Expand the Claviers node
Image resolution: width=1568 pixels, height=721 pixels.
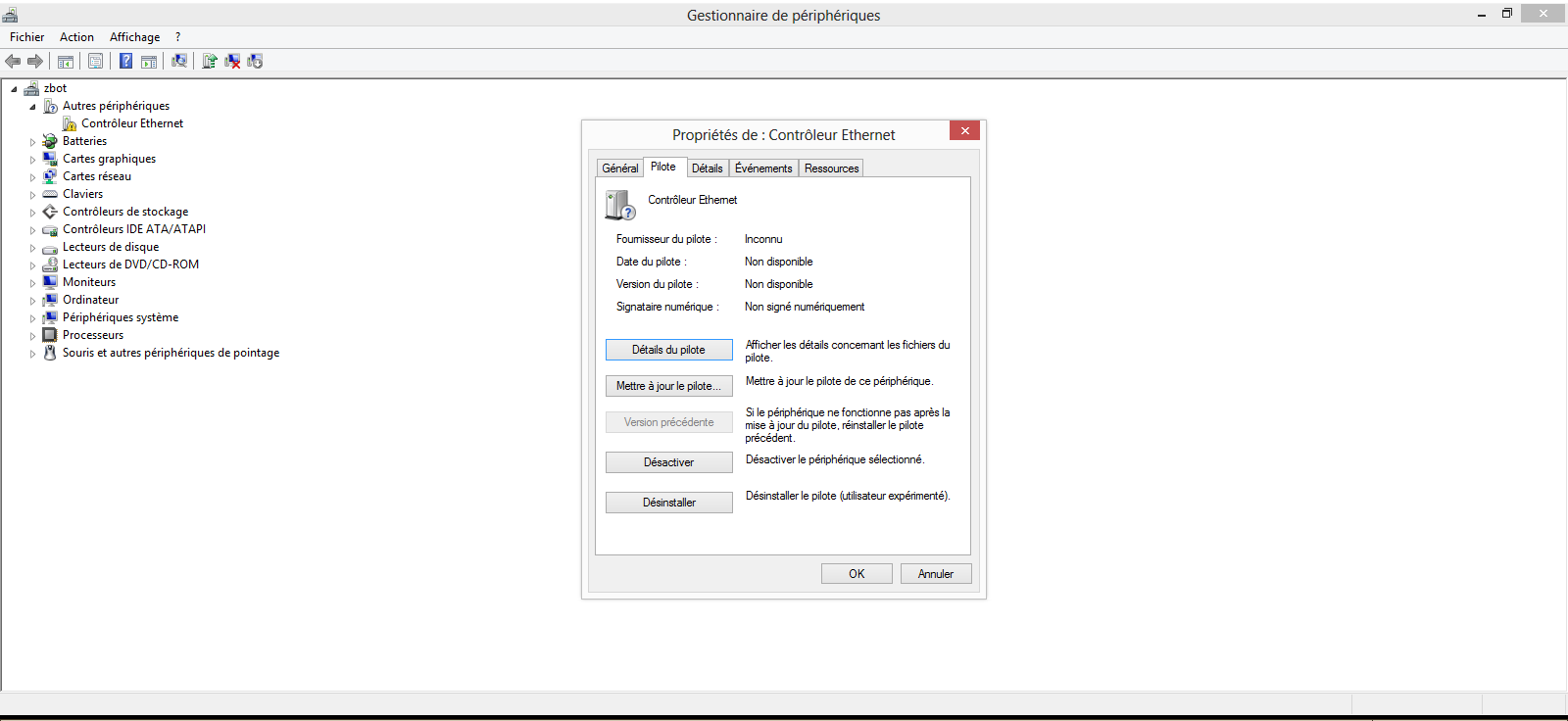click(x=32, y=195)
